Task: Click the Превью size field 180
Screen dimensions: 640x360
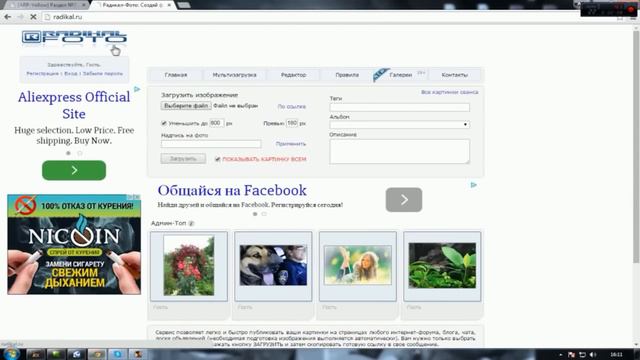Action: pyautogui.click(x=292, y=123)
